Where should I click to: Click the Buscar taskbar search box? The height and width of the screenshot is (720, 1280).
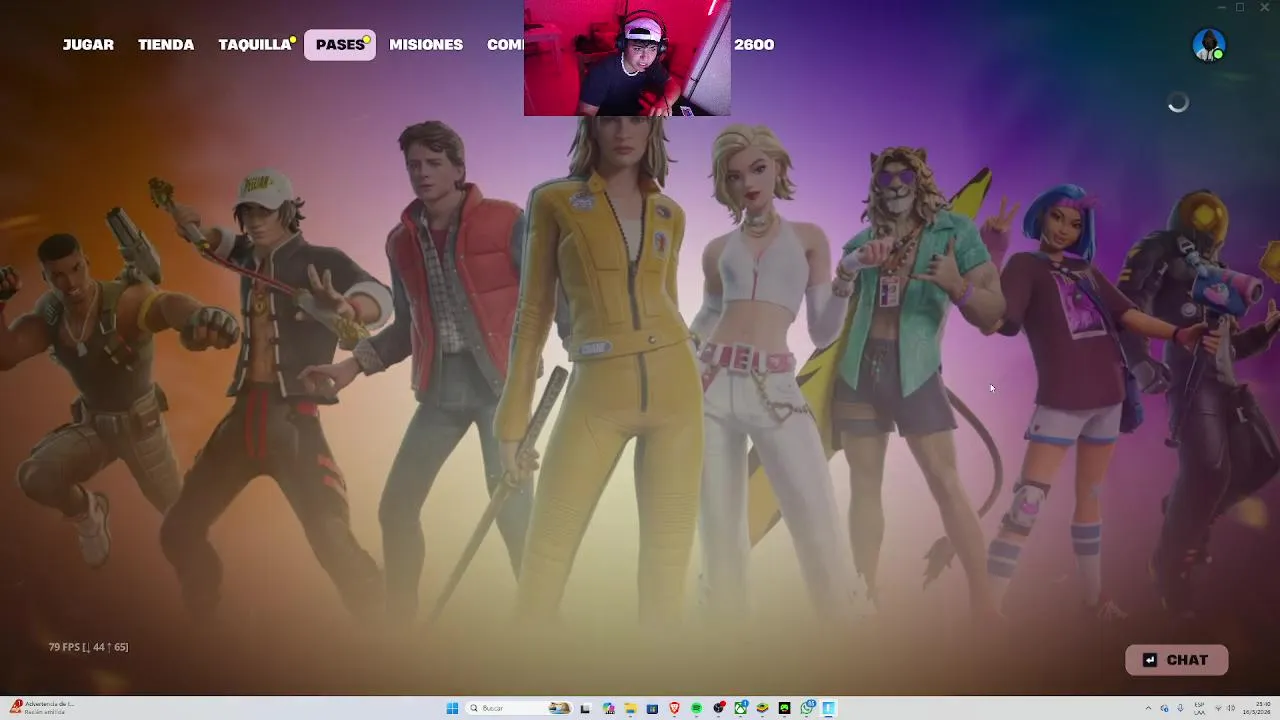(519, 708)
